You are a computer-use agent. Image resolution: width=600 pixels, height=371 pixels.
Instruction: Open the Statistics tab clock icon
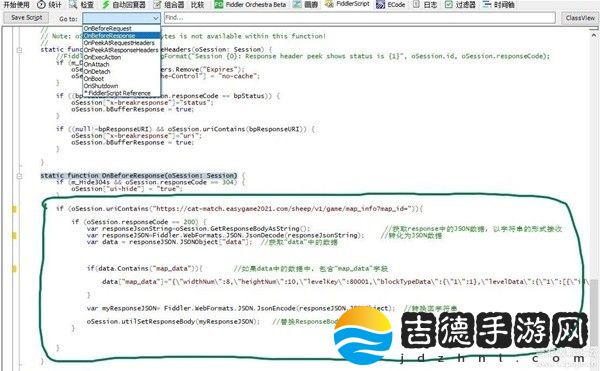(x=41, y=5)
